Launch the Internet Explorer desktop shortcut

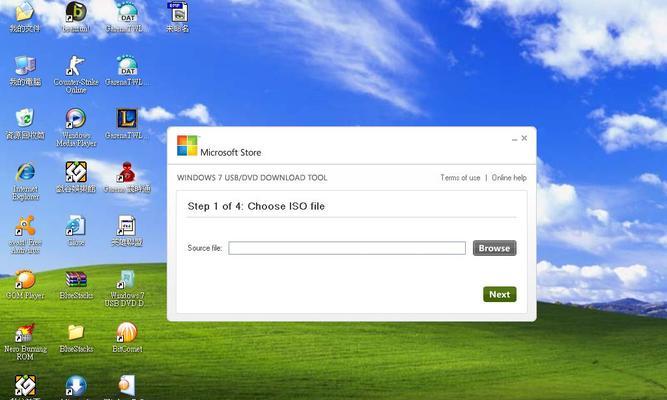point(26,181)
